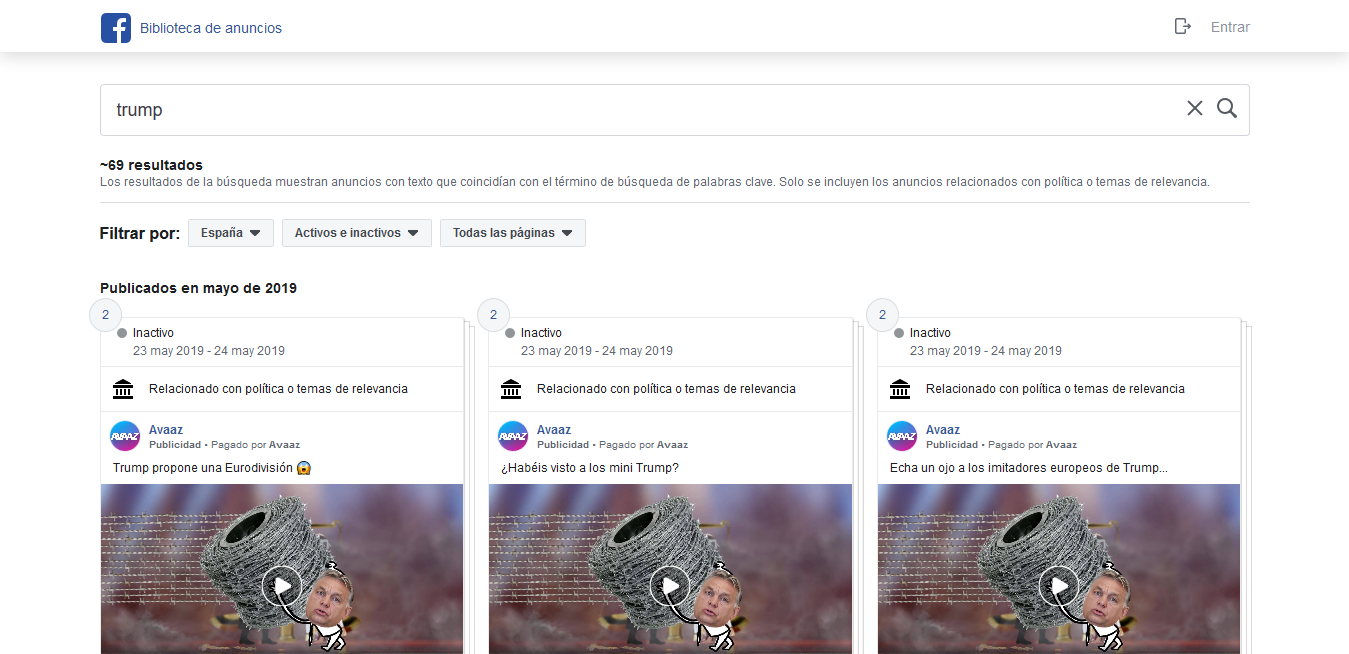The width and height of the screenshot is (1349, 654).
Task: Open the Activos e inactivos filter dropdown
Action: click(356, 232)
